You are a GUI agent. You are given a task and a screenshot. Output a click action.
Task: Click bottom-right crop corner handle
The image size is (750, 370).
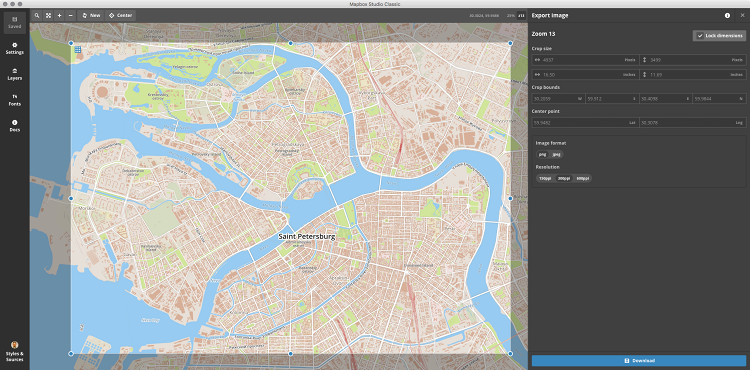[510, 354]
